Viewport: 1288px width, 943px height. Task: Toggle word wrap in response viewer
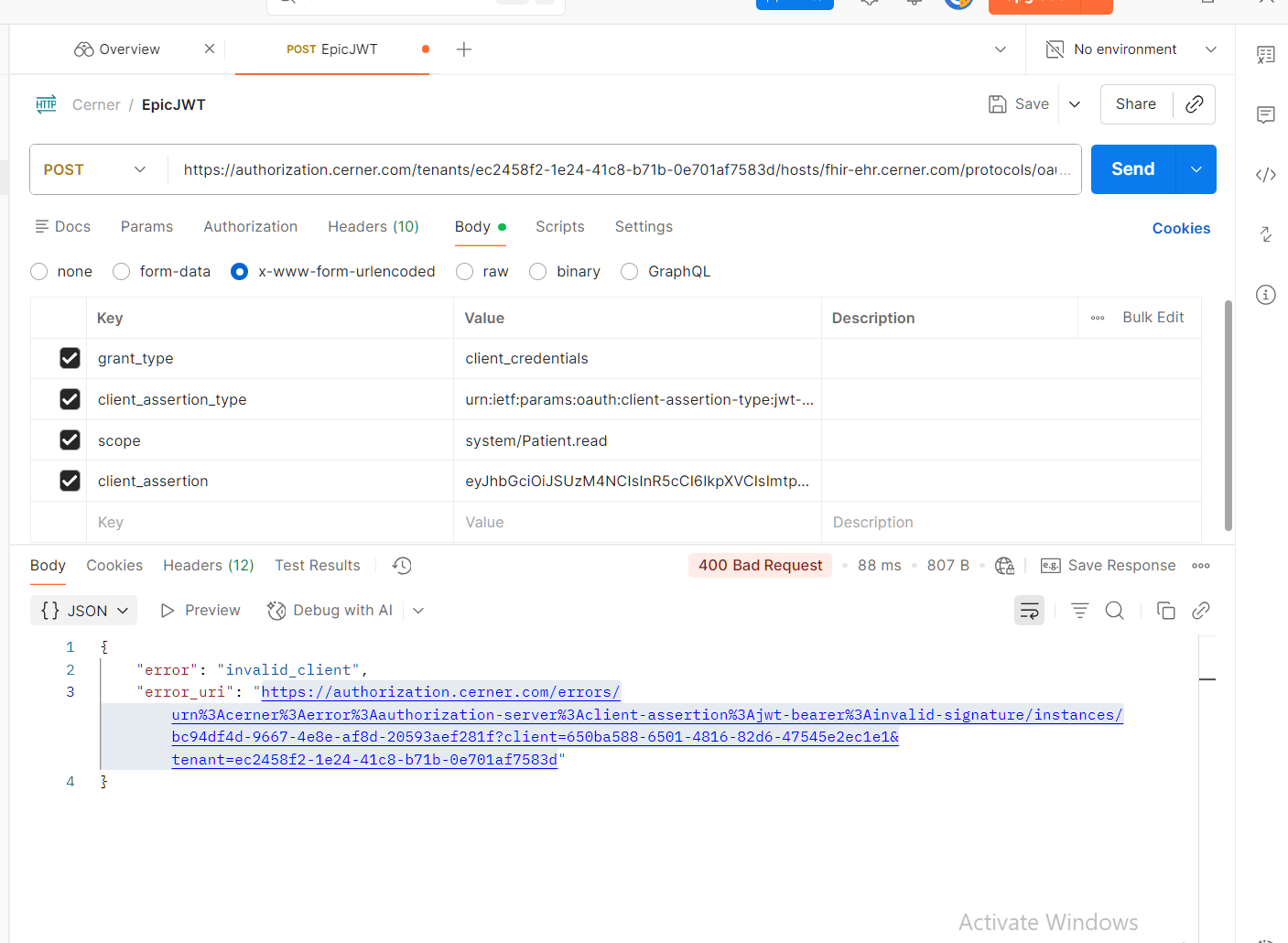point(1029,611)
